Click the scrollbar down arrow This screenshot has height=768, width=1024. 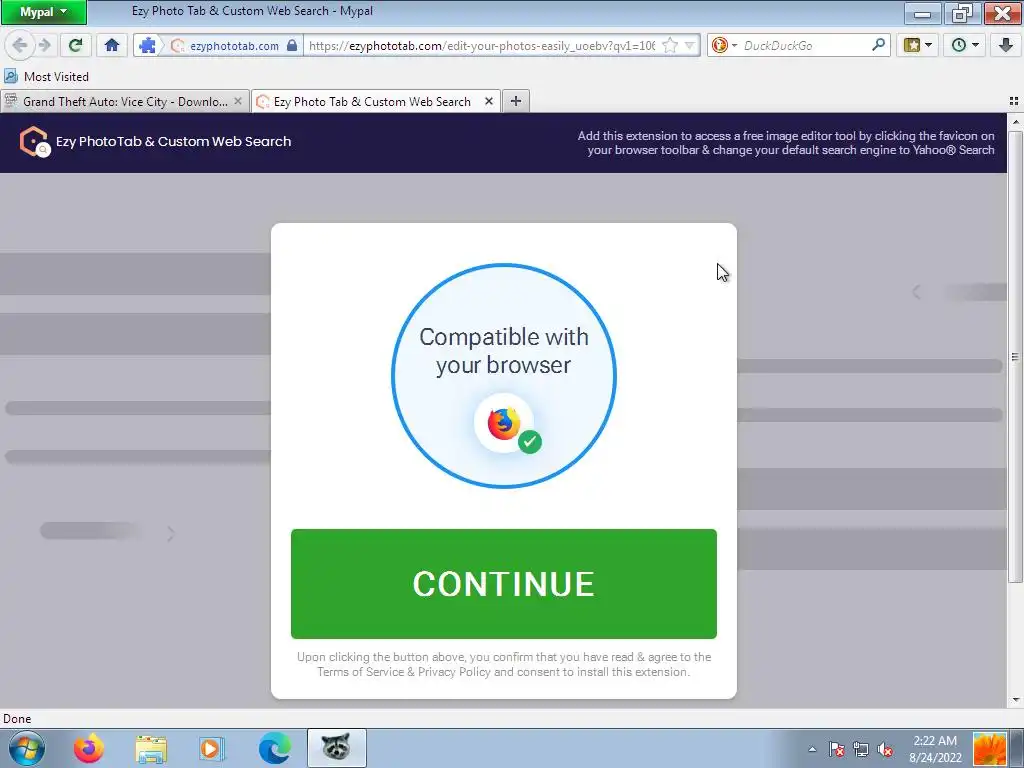pyautogui.click(x=1015, y=700)
